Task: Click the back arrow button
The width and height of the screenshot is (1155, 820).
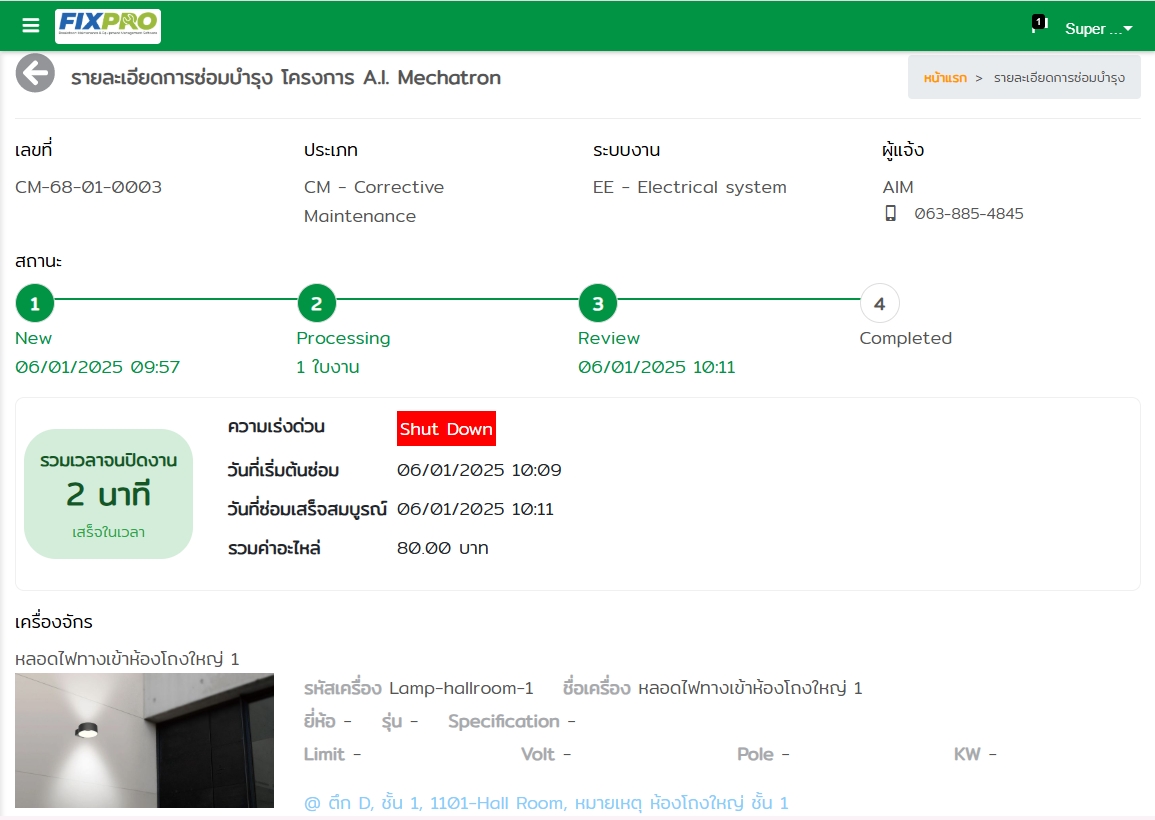Action: (x=35, y=73)
